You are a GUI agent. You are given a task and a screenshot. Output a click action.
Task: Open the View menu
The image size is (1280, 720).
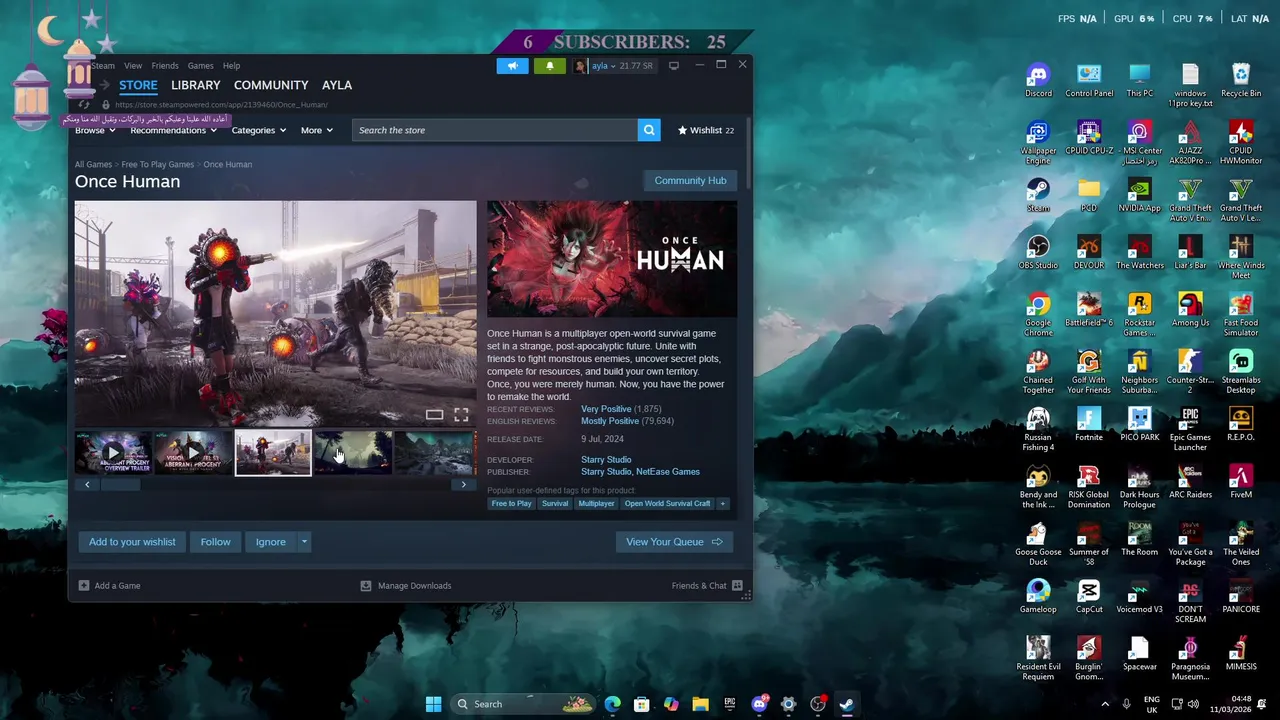point(133,66)
